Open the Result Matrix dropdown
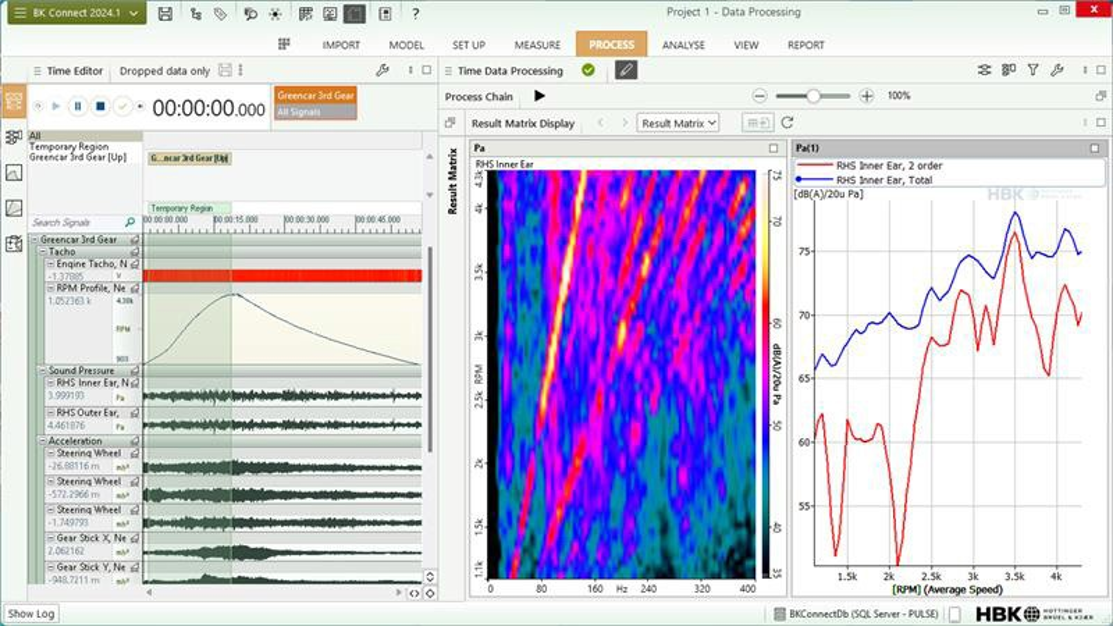1113x626 pixels. click(678, 123)
